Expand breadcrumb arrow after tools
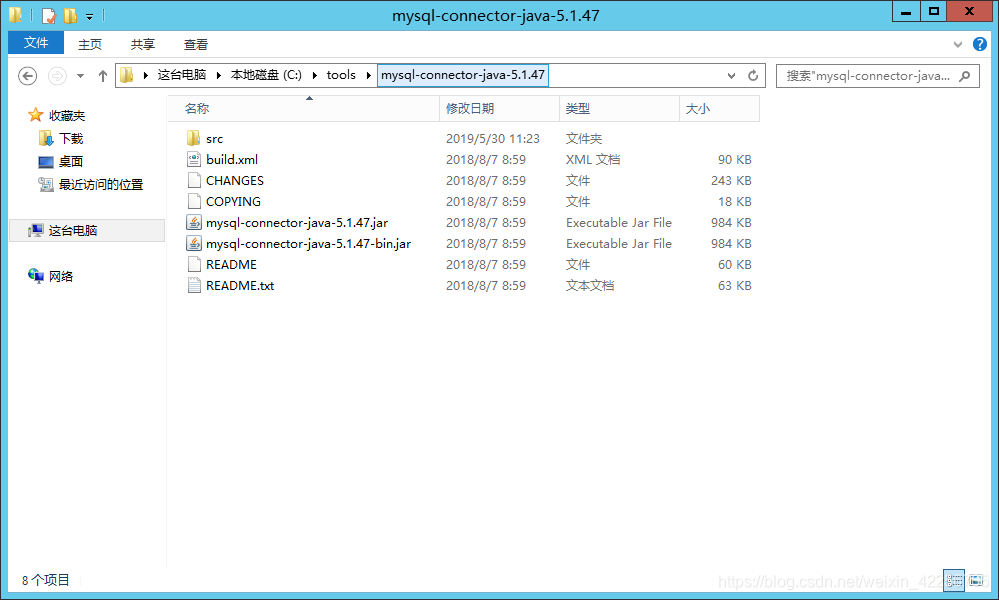The image size is (999, 600). pyautogui.click(x=368, y=75)
